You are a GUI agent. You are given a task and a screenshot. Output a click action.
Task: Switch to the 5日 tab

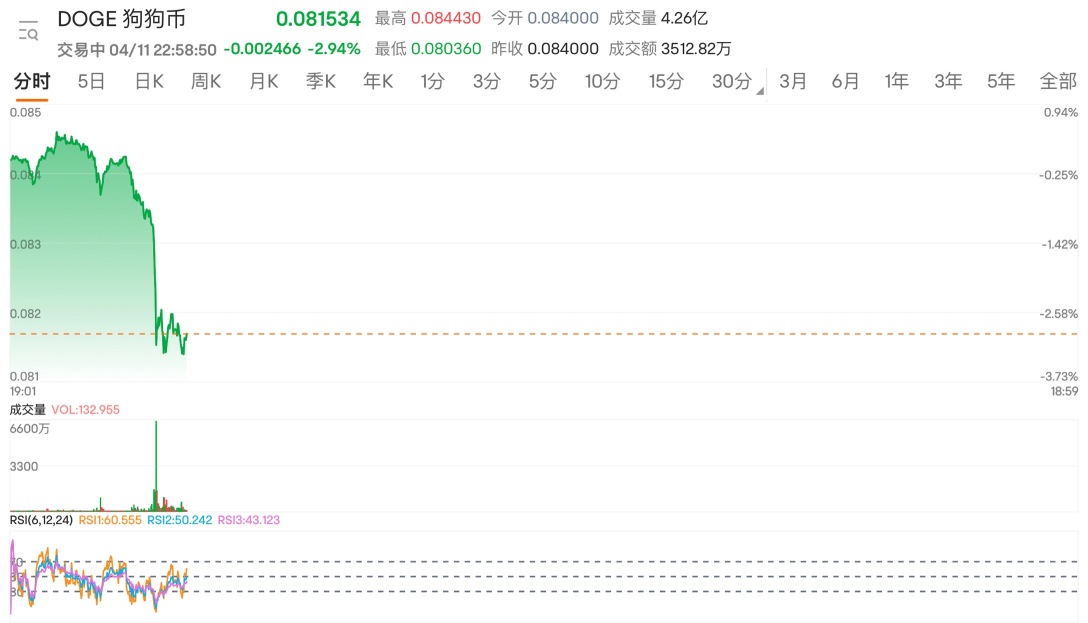pyautogui.click(x=91, y=81)
